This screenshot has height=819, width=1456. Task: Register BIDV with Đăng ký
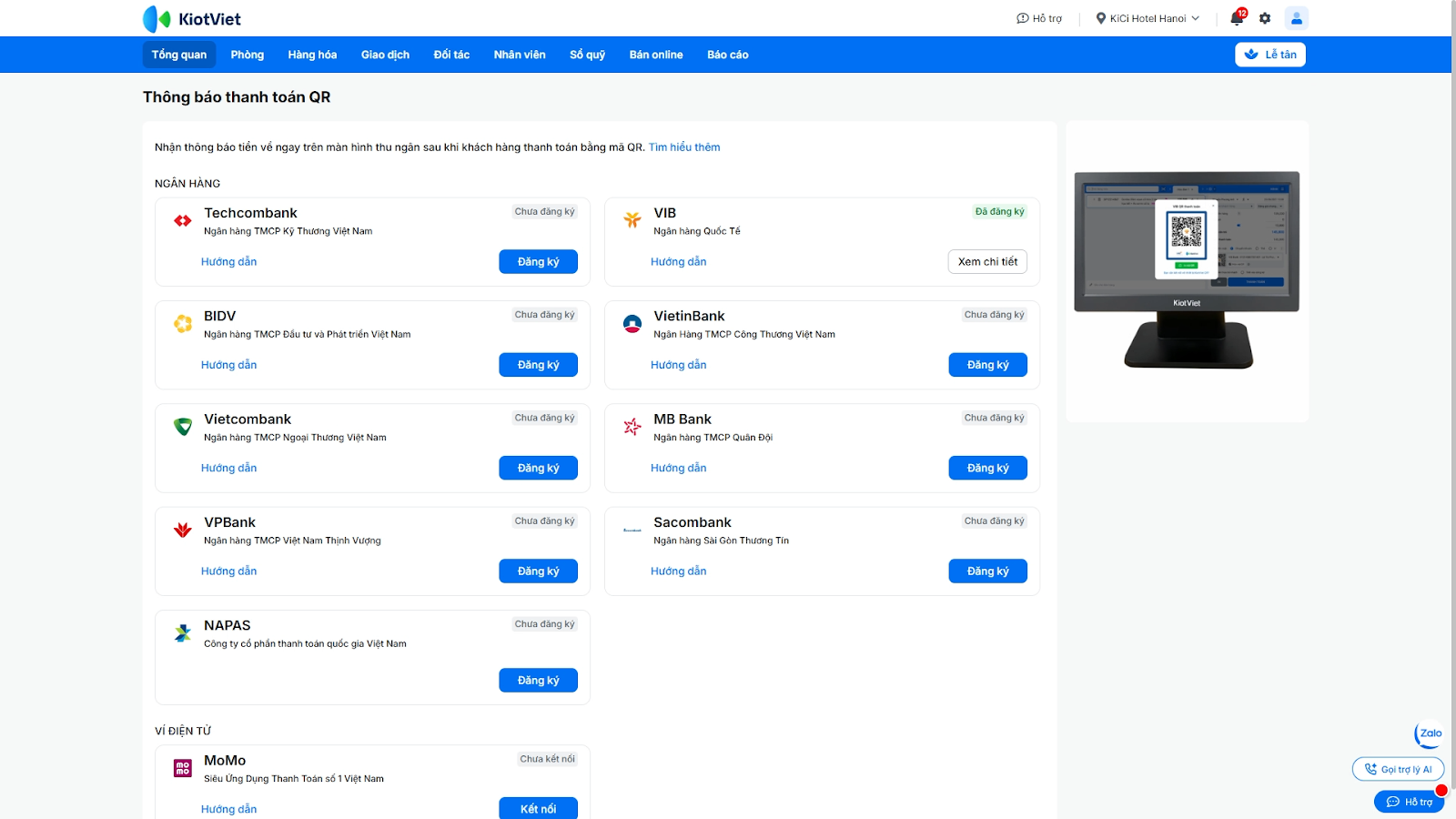pyautogui.click(x=539, y=365)
